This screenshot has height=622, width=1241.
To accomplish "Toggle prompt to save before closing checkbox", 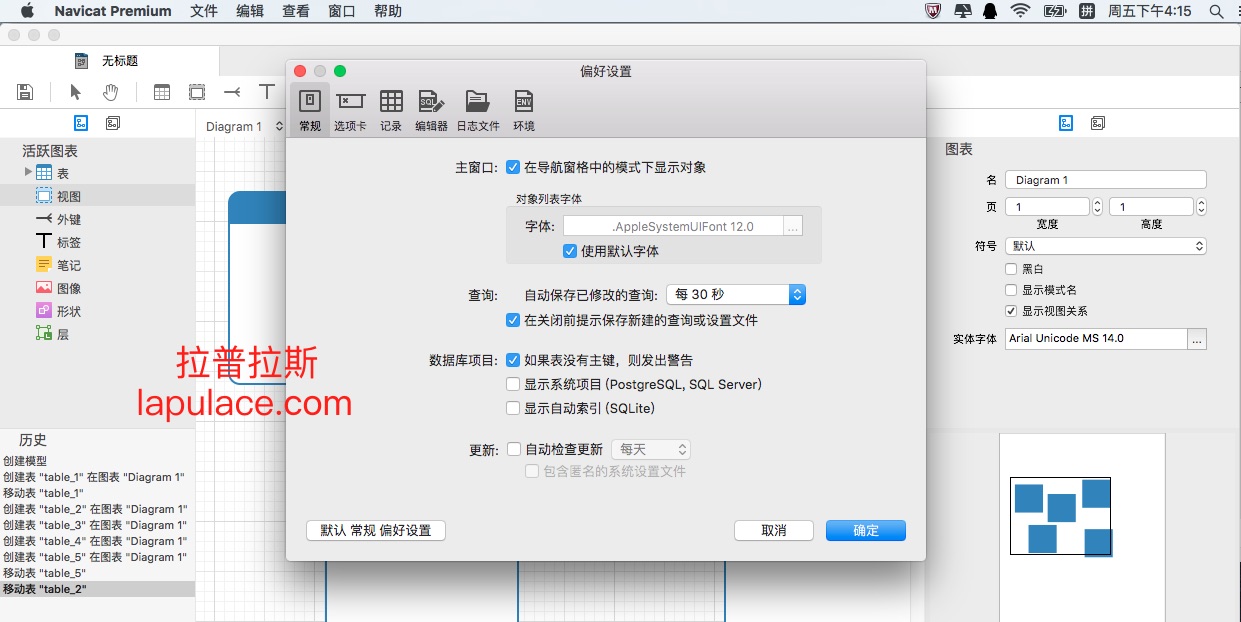I will tap(513, 320).
